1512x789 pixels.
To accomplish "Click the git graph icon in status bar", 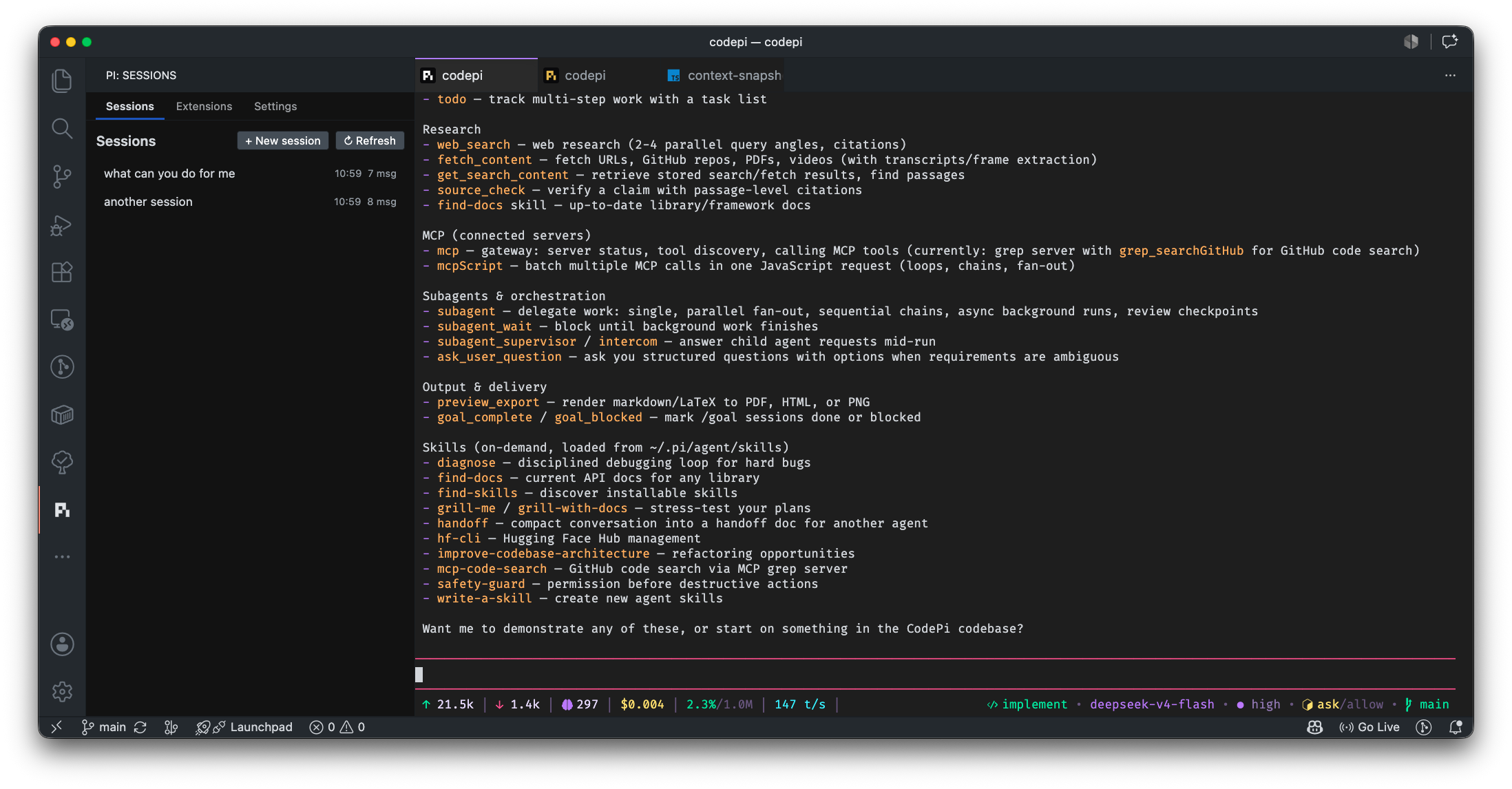I will [x=171, y=727].
